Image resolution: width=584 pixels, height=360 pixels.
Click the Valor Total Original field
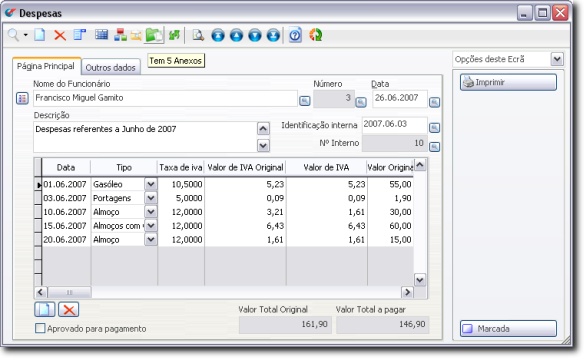click(285, 325)
